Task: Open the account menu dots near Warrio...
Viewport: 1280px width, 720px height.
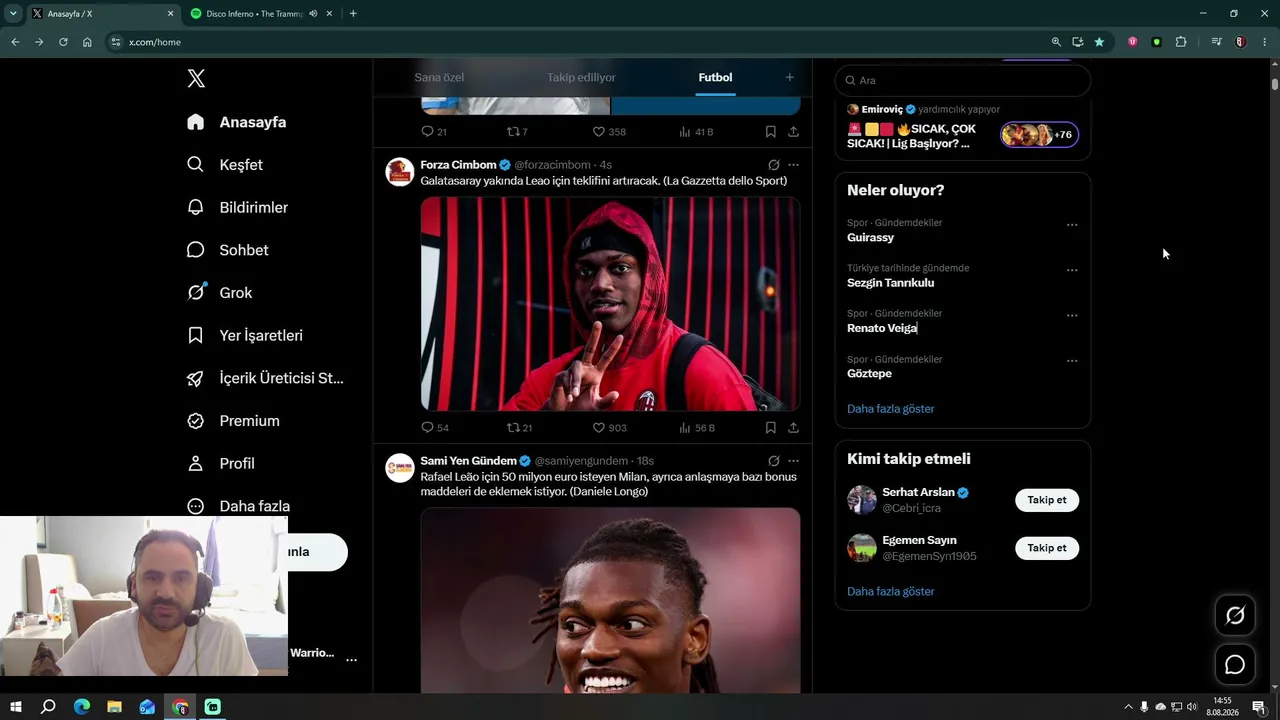Action: [351, 660]
